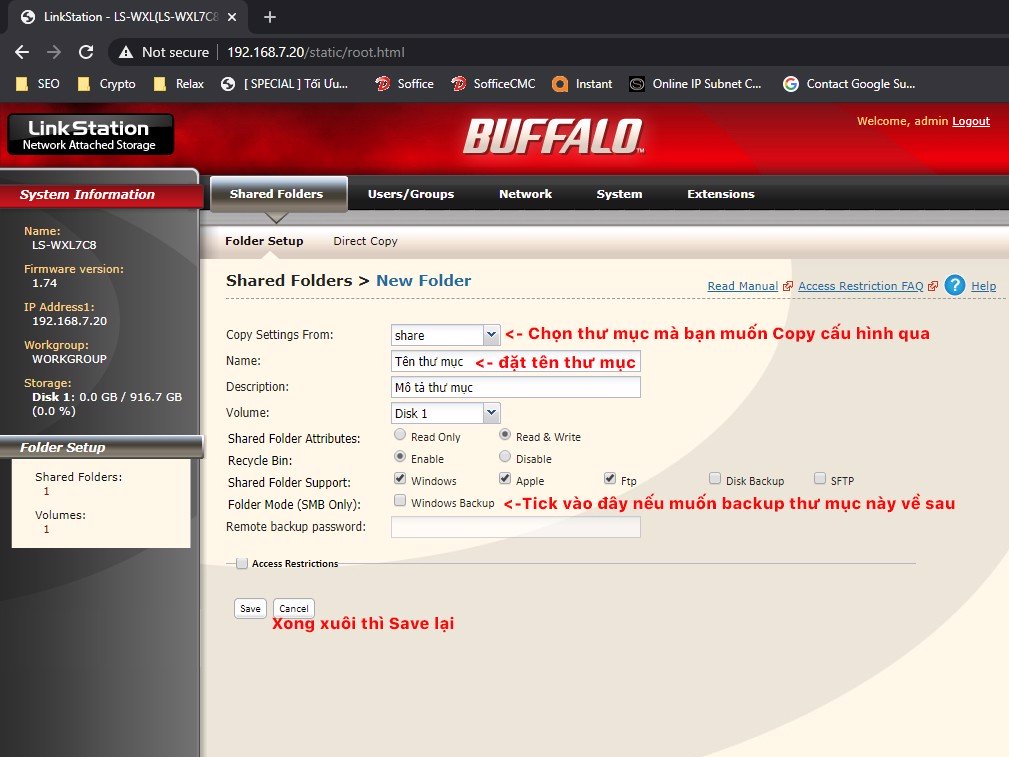
Task: Switch to the Shared Folders tab
Action: (277, 194)
